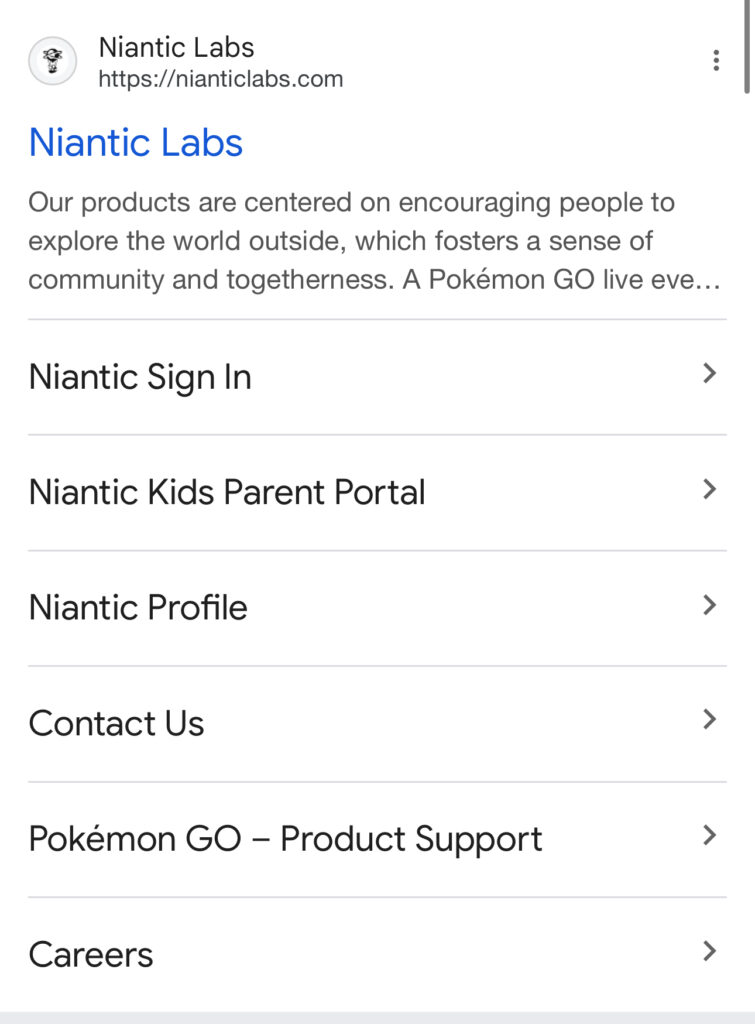Viewport: 755px width, 1024px height.
Task: Click the chevron on the Niantic Profile row
Action: tap(709, 605)
